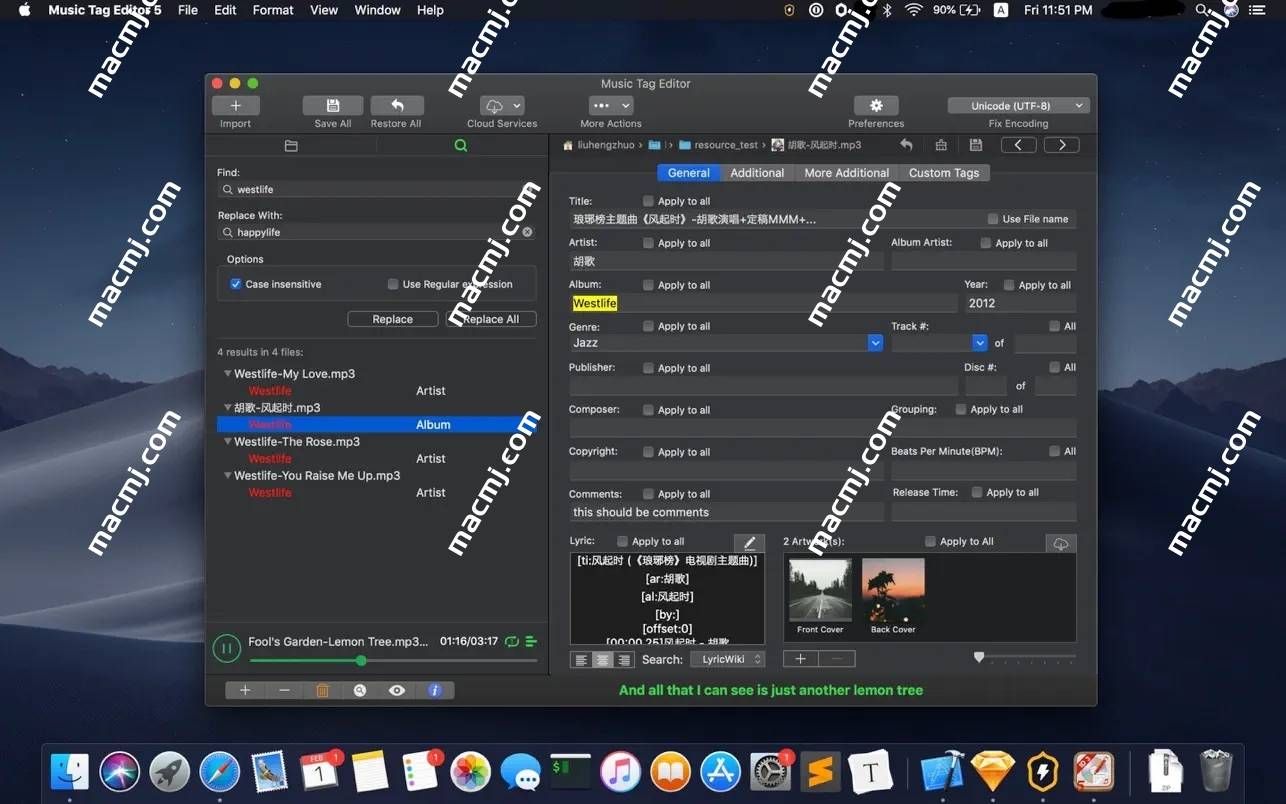Switch to the folder browser icon in sidebar
The image size is (1286, 804).
[291, 146]
